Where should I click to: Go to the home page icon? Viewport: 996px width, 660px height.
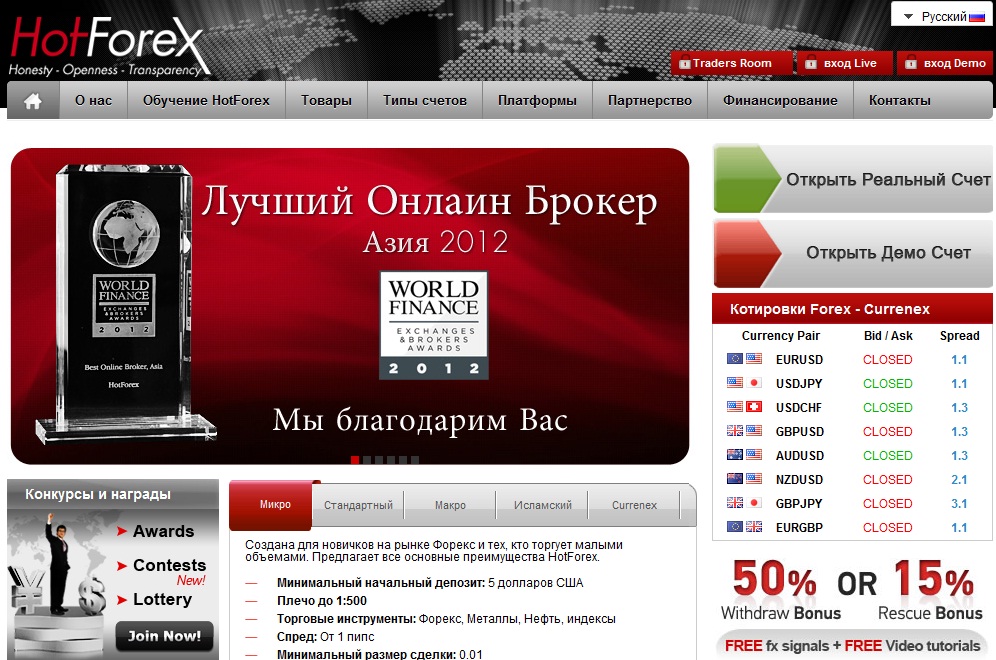tap(33, 100)
